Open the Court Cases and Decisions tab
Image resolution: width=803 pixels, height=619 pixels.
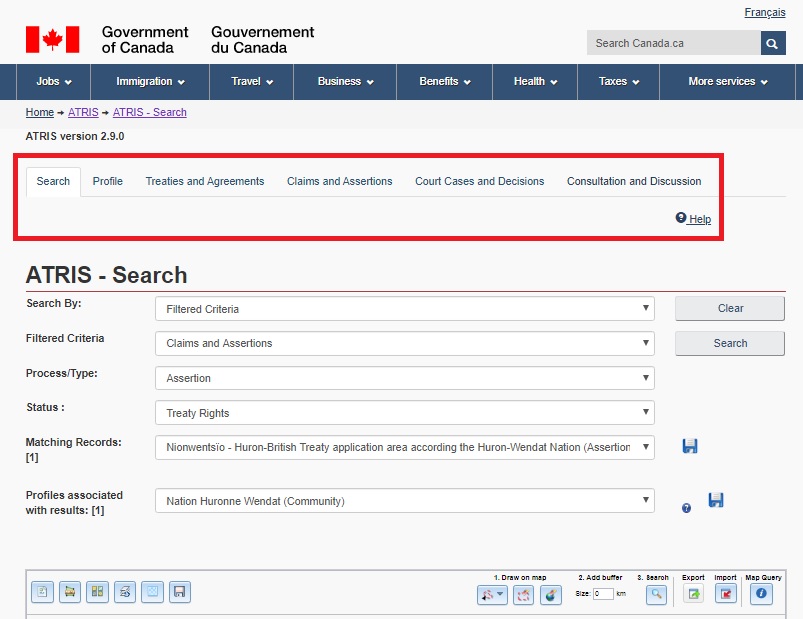tap(479, 181)
